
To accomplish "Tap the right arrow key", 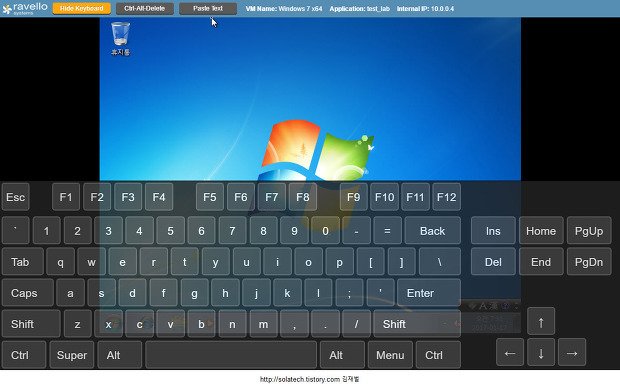I will click(x=572, y=352).
